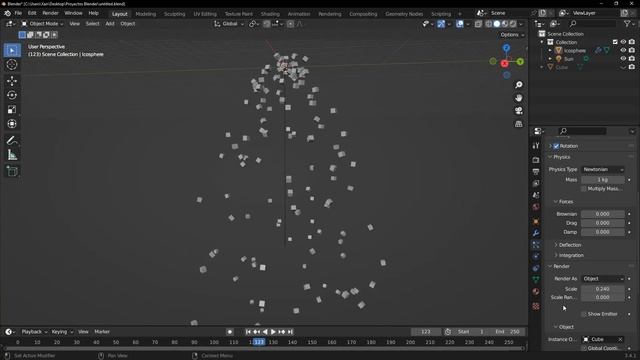Activate the Cursor tool
Screen dimensions: 640x360
12,64
